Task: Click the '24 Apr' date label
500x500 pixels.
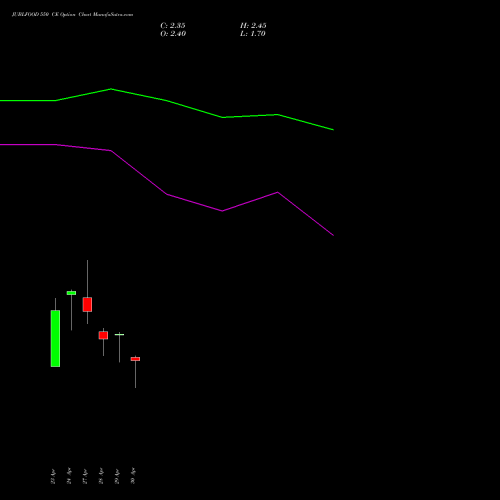Action: click(x=69, y=476)
